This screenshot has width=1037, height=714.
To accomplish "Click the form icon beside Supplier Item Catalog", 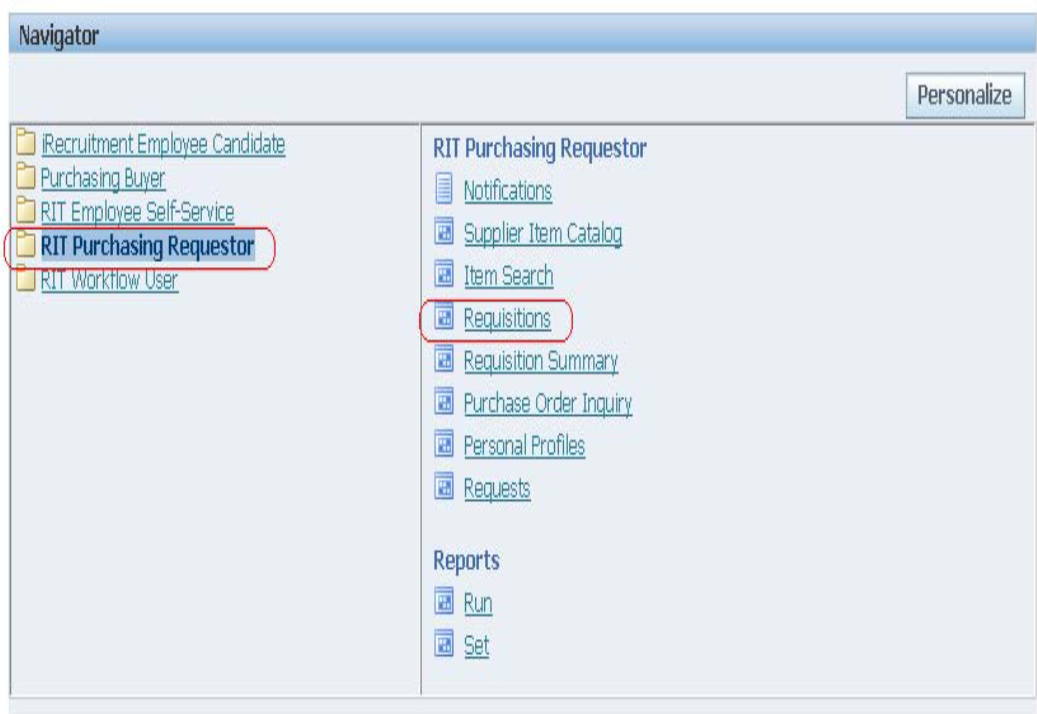I will pos(444,233).
